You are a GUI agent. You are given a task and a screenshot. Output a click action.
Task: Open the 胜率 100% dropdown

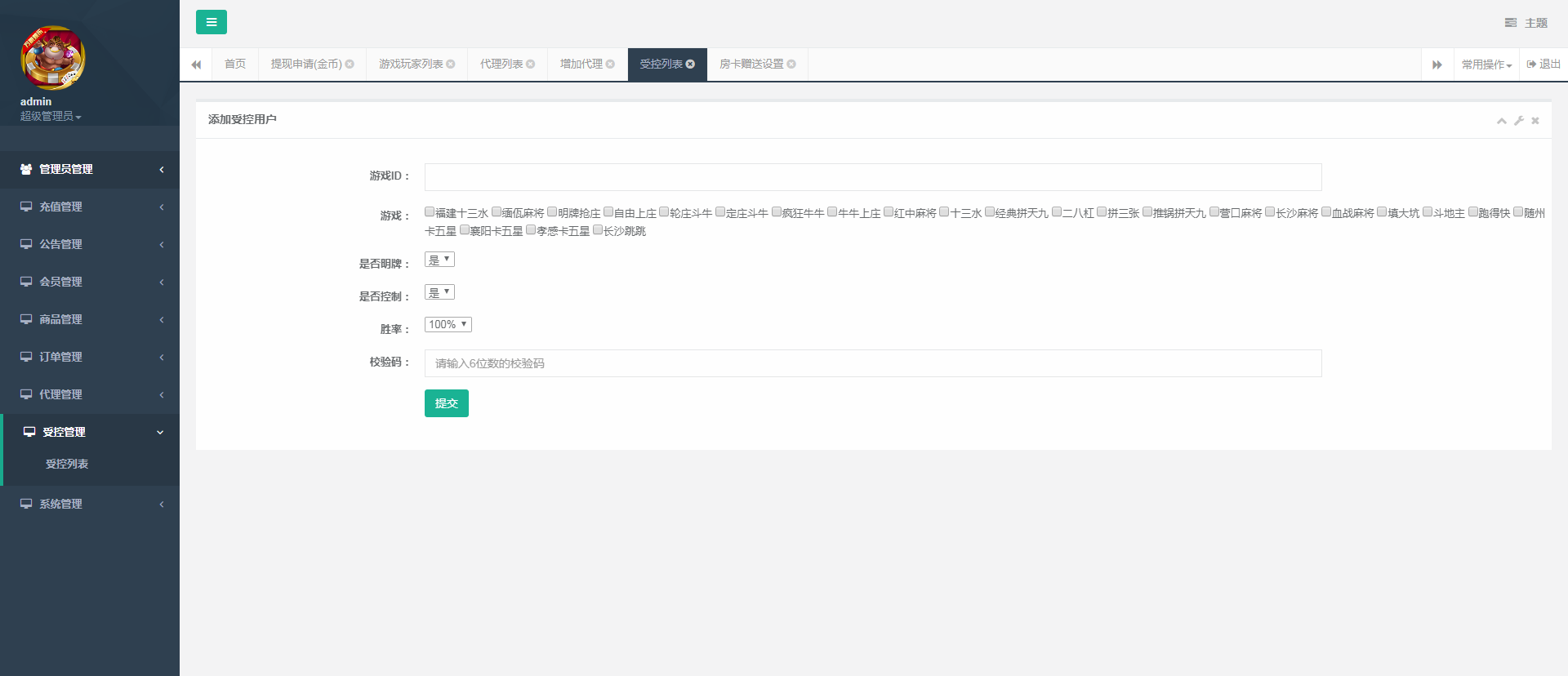pyautogui.click(x=448, y=325)
